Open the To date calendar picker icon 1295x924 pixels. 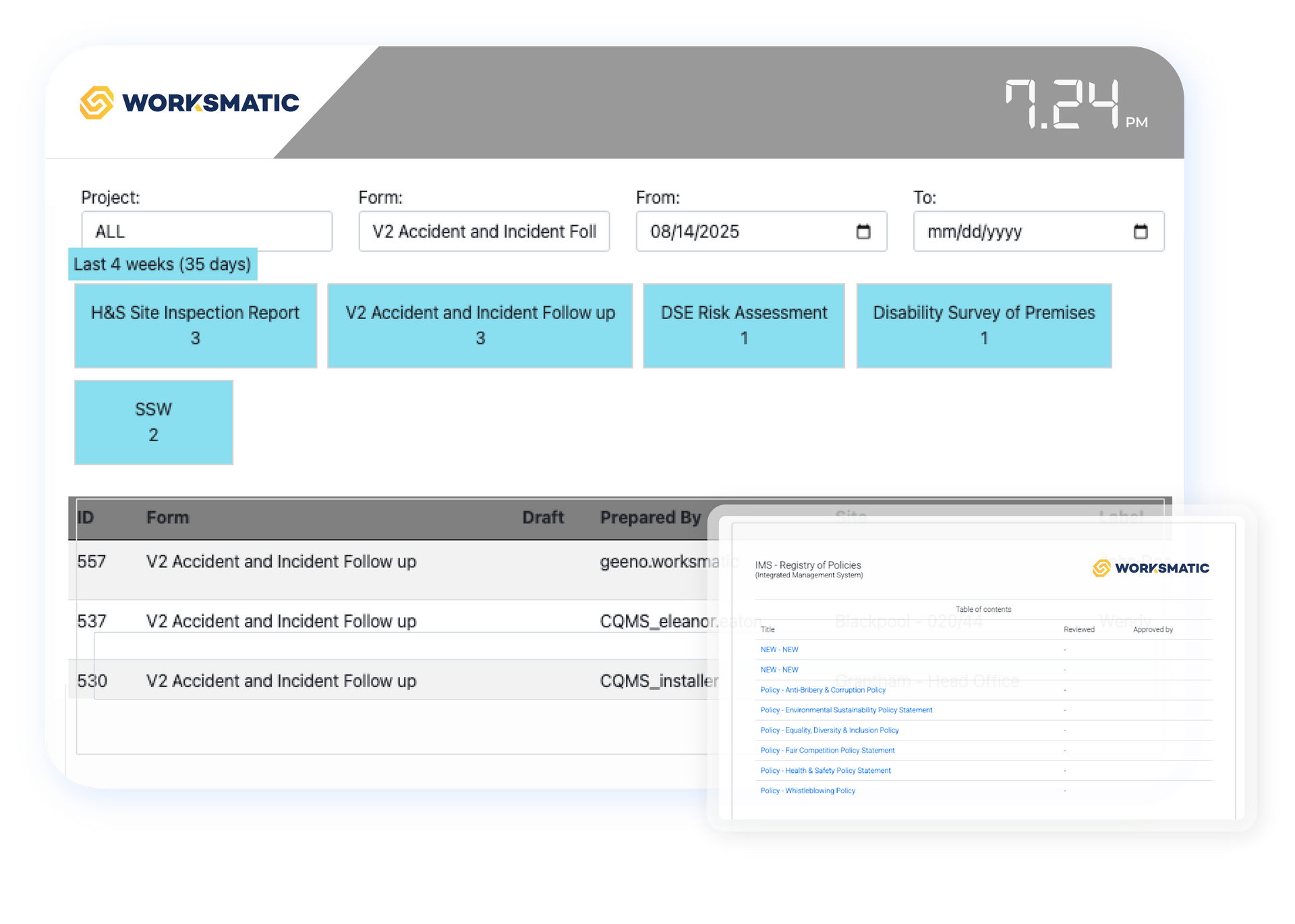1140,231
